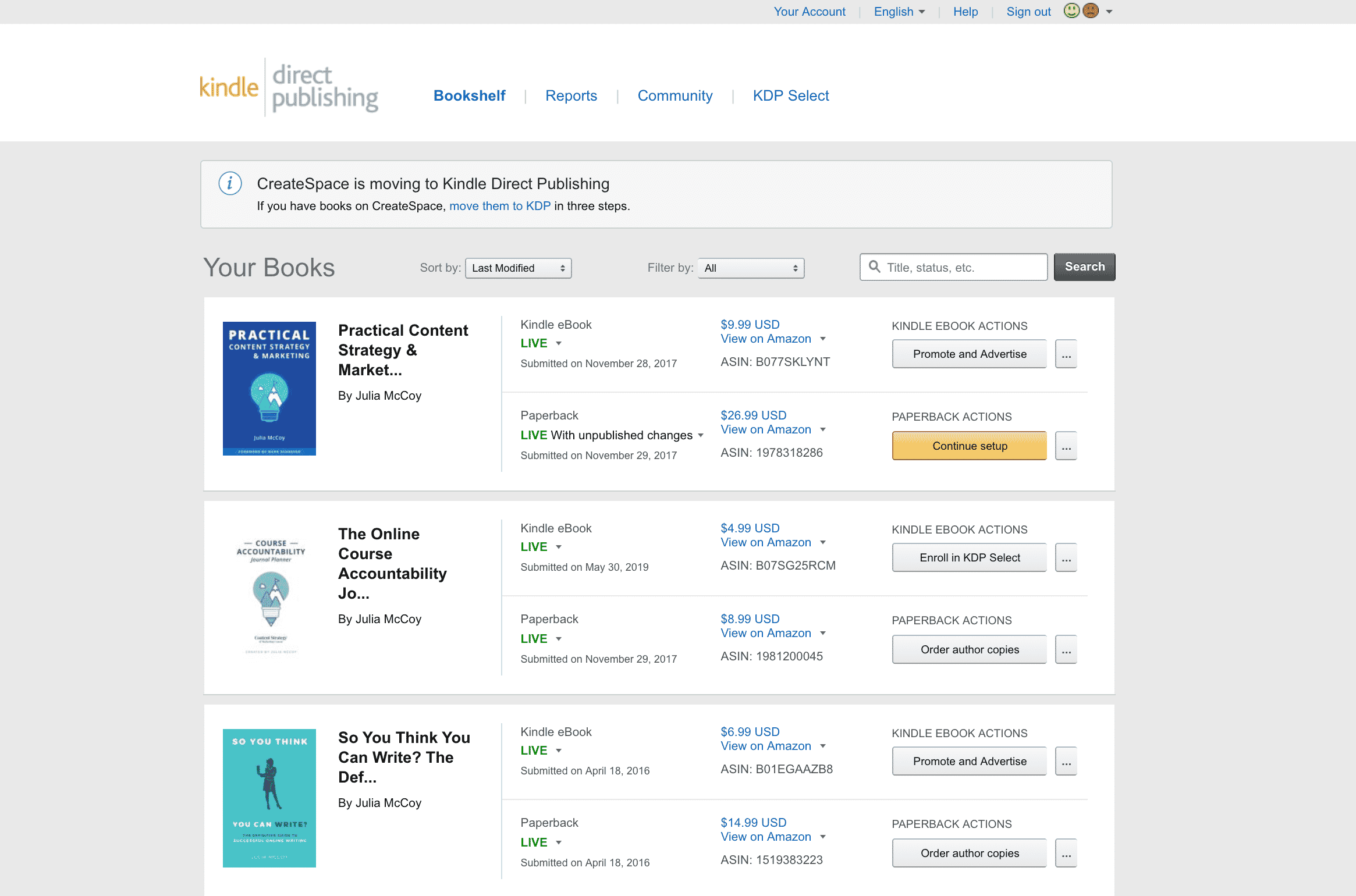Image resolution: width=1356 pixels, height=896 pixels.
Task: Click the $14.99 USD price link
Action: 754,823
